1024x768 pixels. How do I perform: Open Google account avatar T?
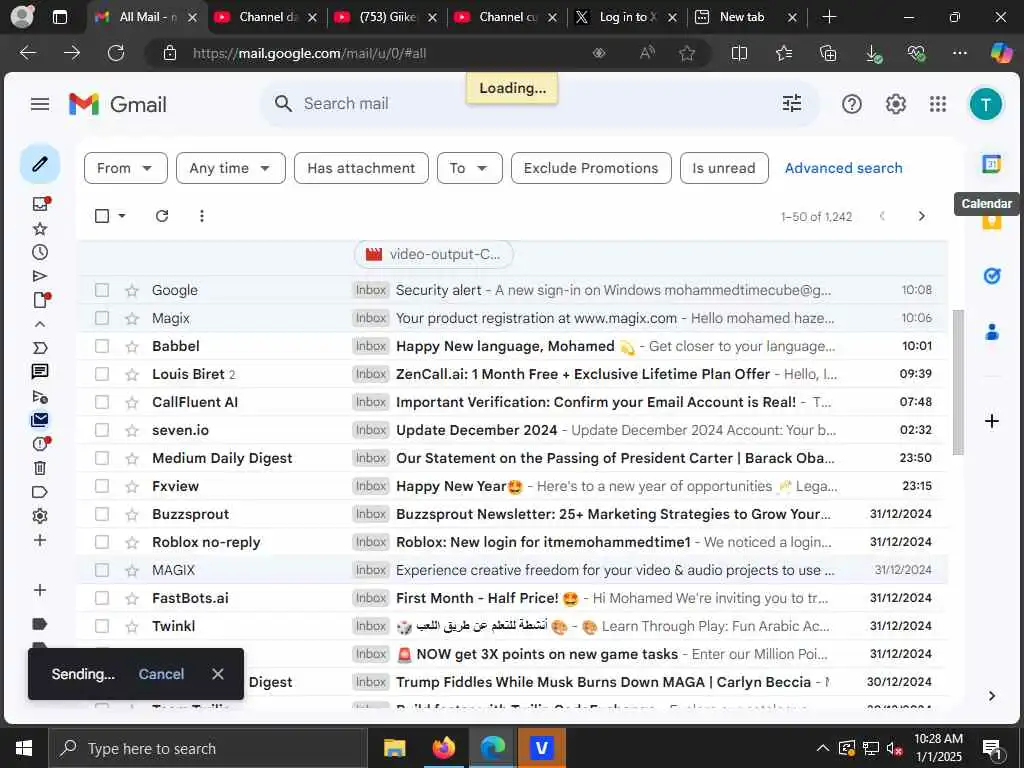[x=985, y=104]
